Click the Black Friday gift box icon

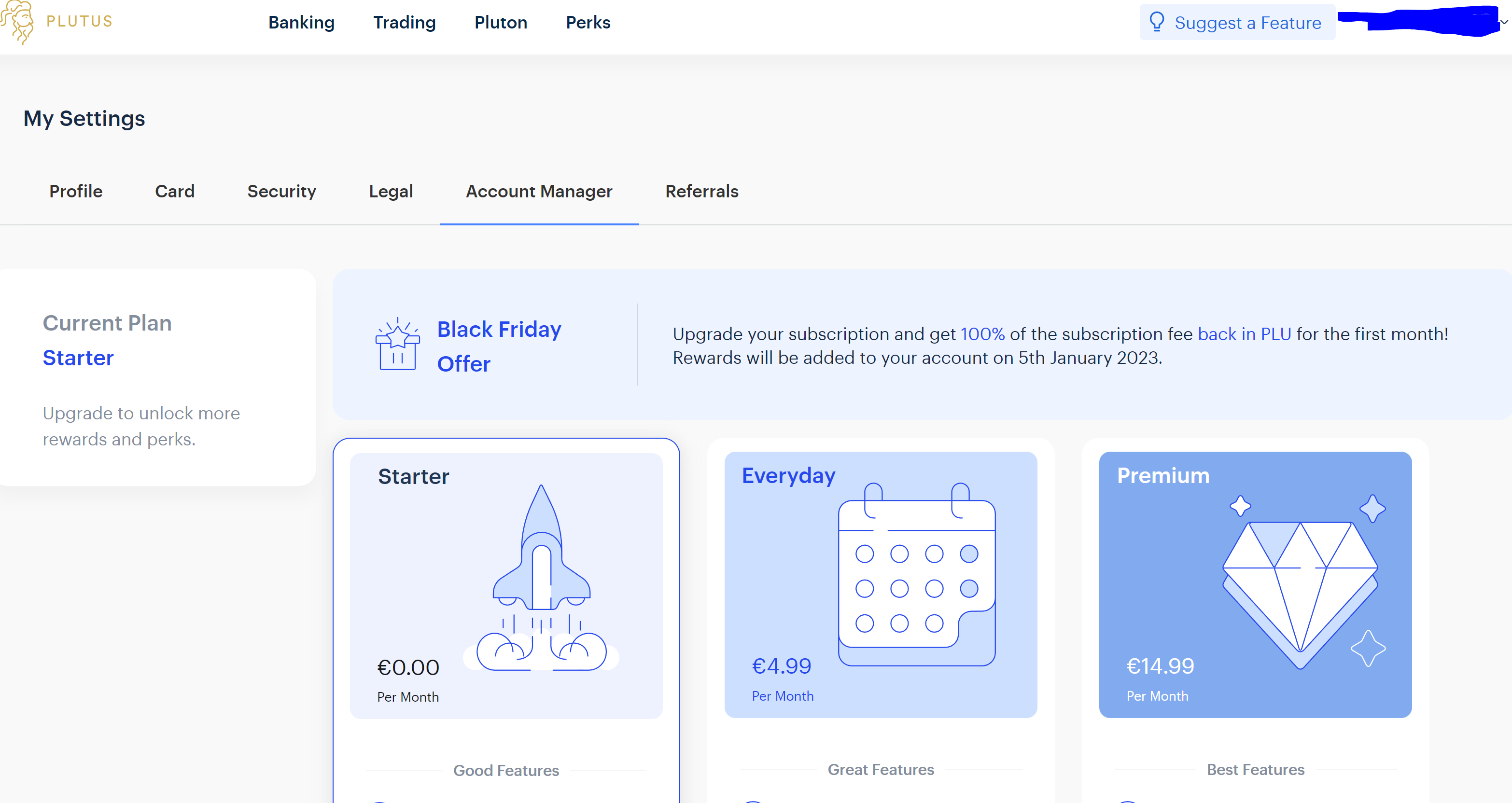tap(397, 345)
